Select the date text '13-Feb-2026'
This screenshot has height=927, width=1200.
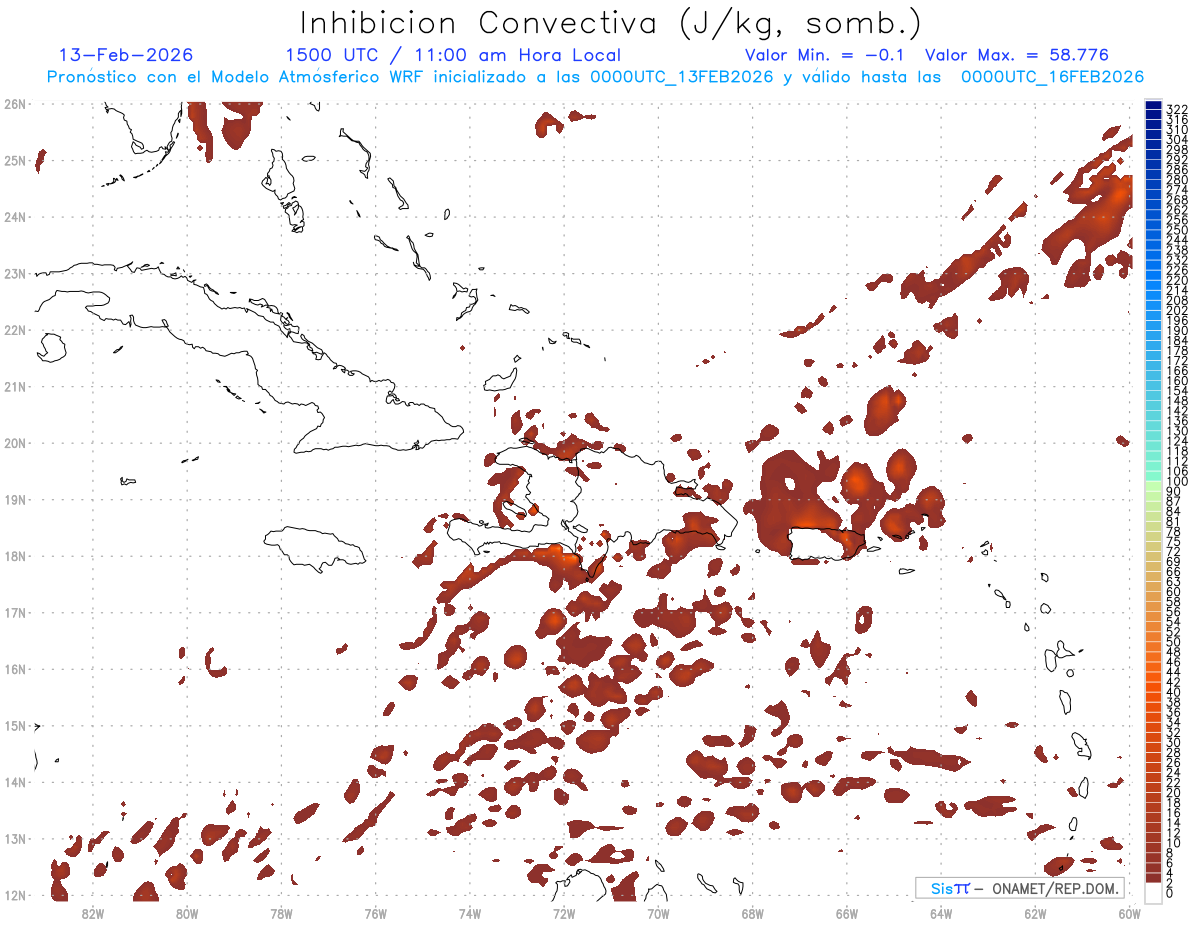click(126, 55)
